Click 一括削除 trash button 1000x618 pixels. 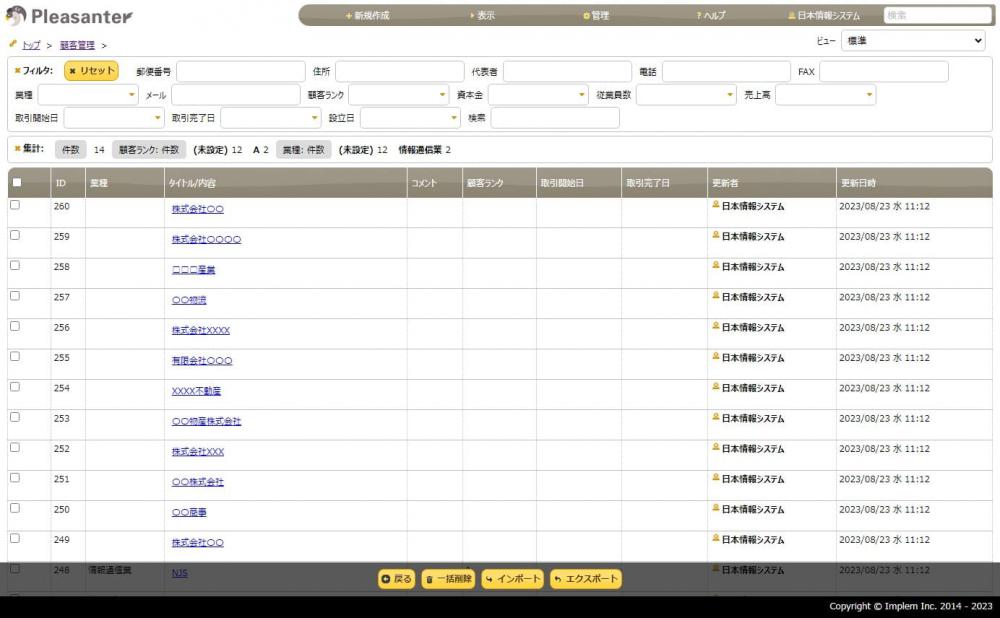click(448, 579)
